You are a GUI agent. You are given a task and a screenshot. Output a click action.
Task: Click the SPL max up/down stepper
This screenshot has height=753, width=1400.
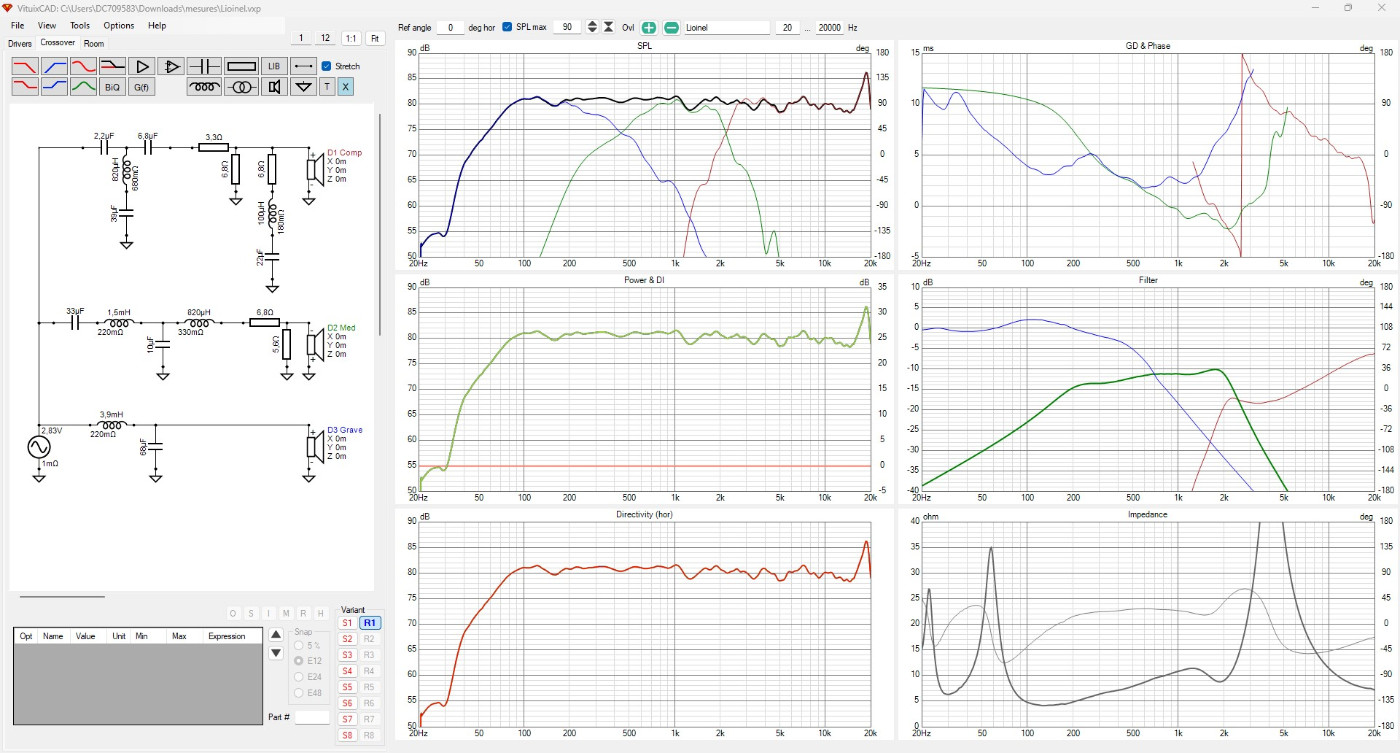pyautogui.click(x=591, y=27)
